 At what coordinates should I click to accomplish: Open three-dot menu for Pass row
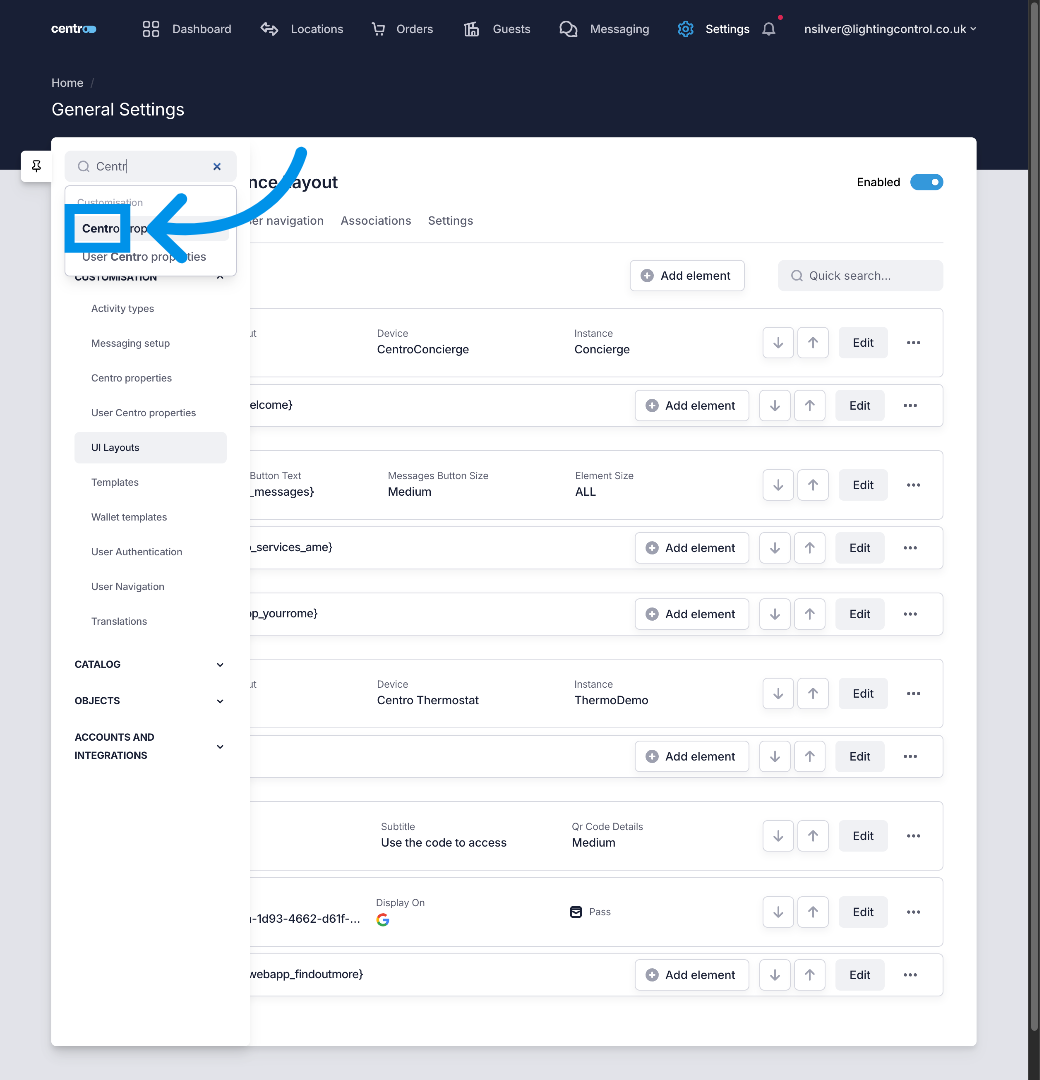coord(913,912)
